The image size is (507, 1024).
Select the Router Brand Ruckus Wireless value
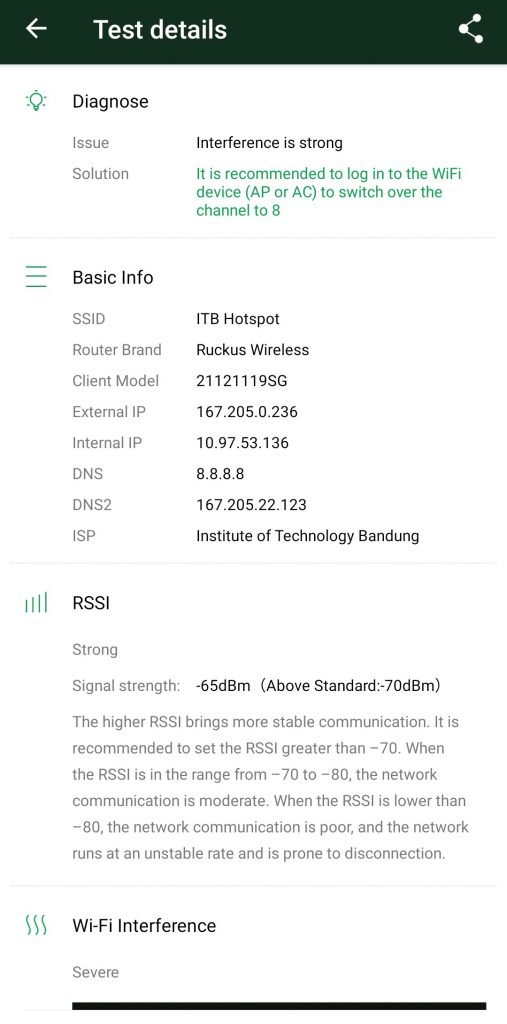253,349
